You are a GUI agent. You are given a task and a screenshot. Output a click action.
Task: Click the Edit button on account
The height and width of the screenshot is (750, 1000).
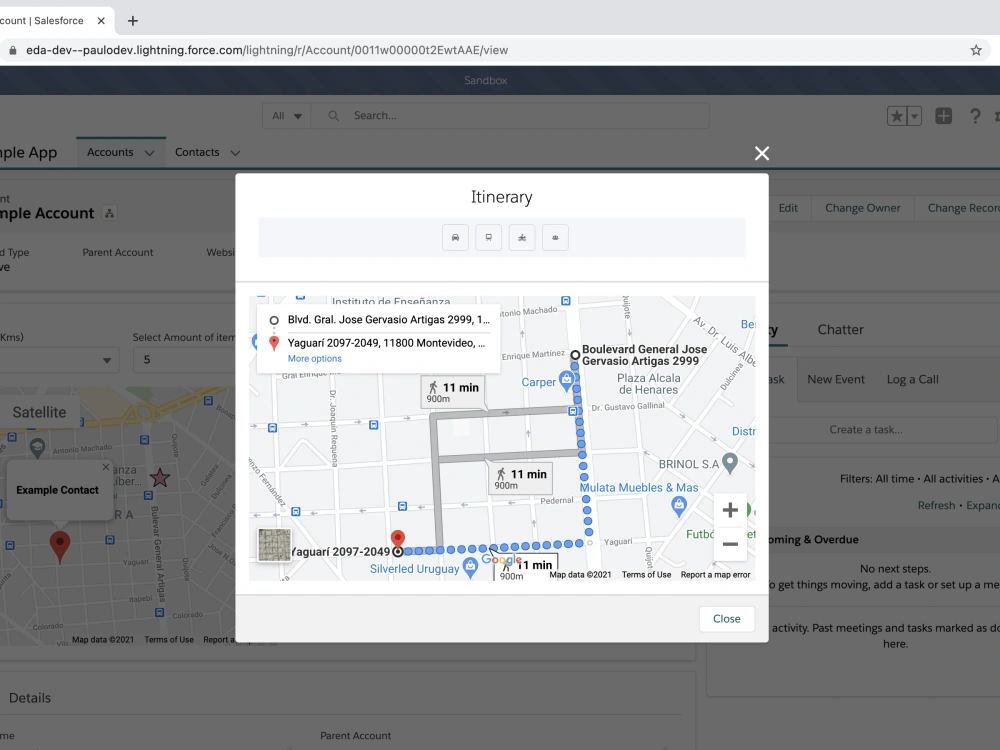point(788,208)
